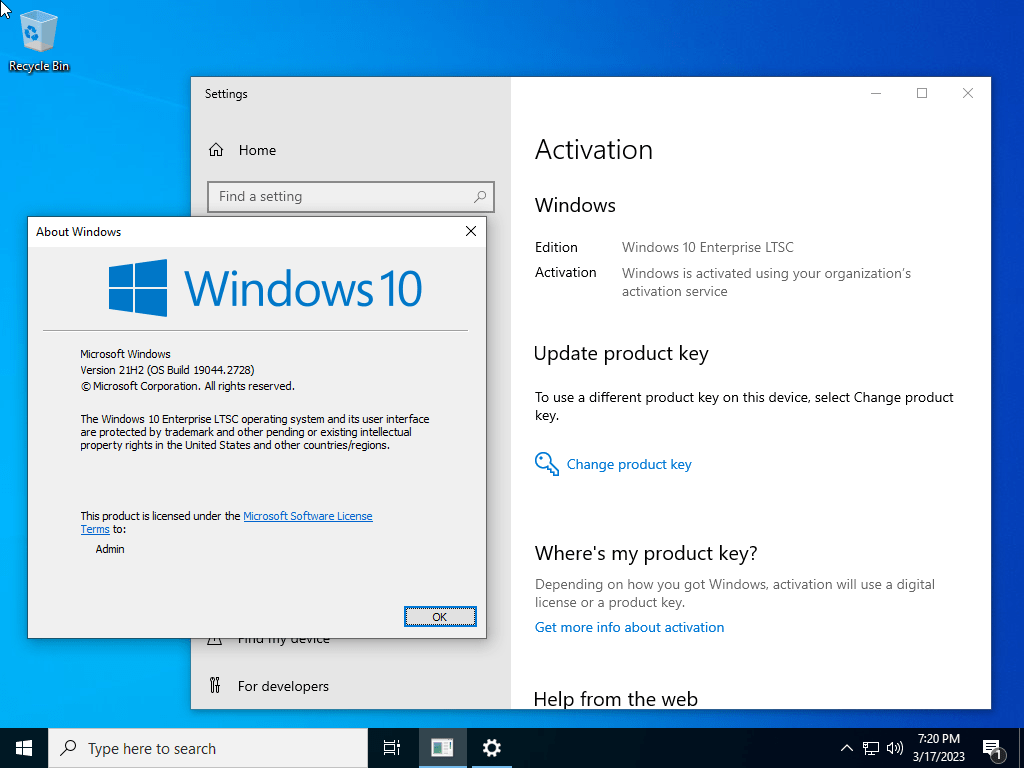
Task: Click the Settings gear icon on the taskbar
Action: tap(490, 747)
